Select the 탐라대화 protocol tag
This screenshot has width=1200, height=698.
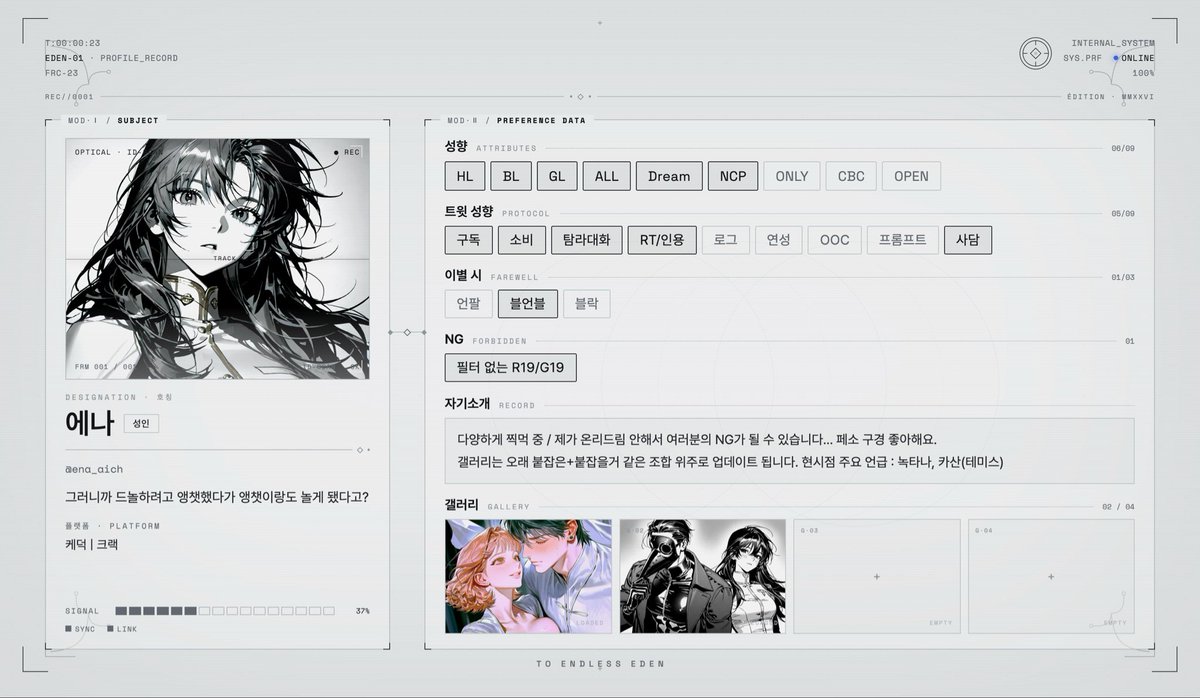[586, 240]
